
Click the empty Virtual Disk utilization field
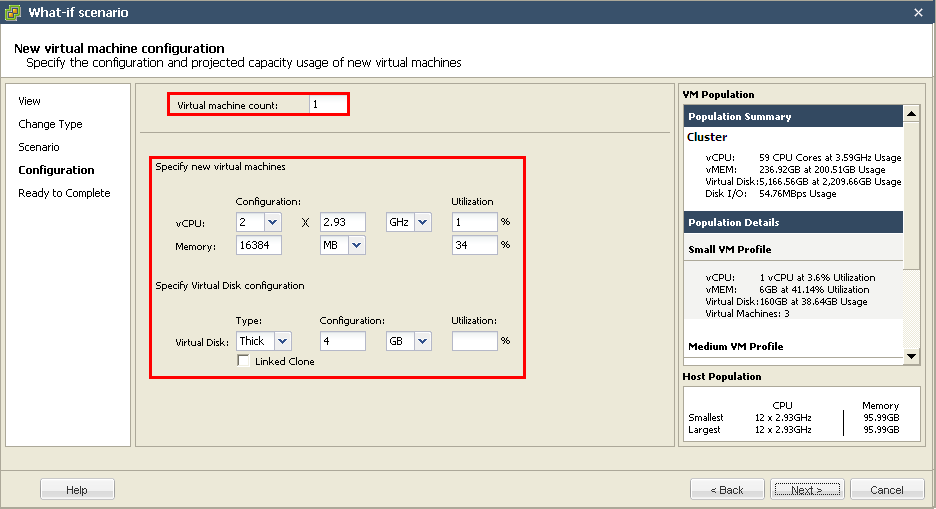click(x=475, y=341)
